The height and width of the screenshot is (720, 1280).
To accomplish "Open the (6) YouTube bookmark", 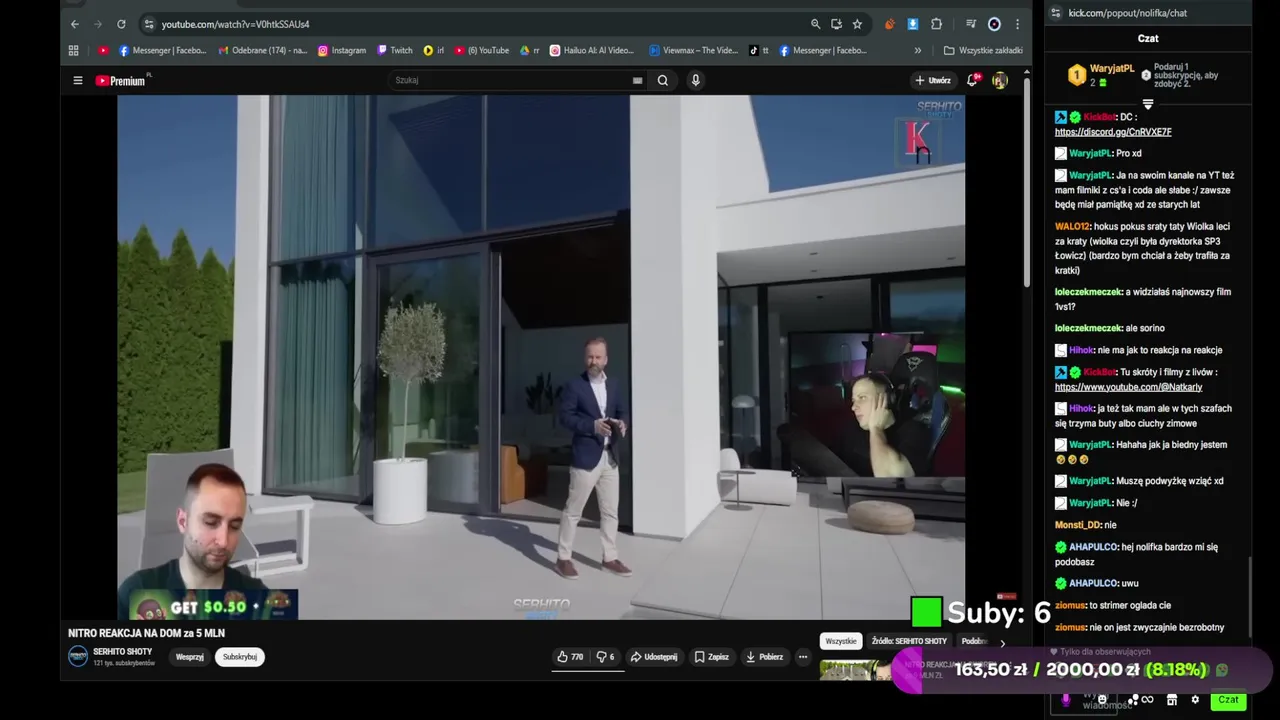I will coord(482,50).
